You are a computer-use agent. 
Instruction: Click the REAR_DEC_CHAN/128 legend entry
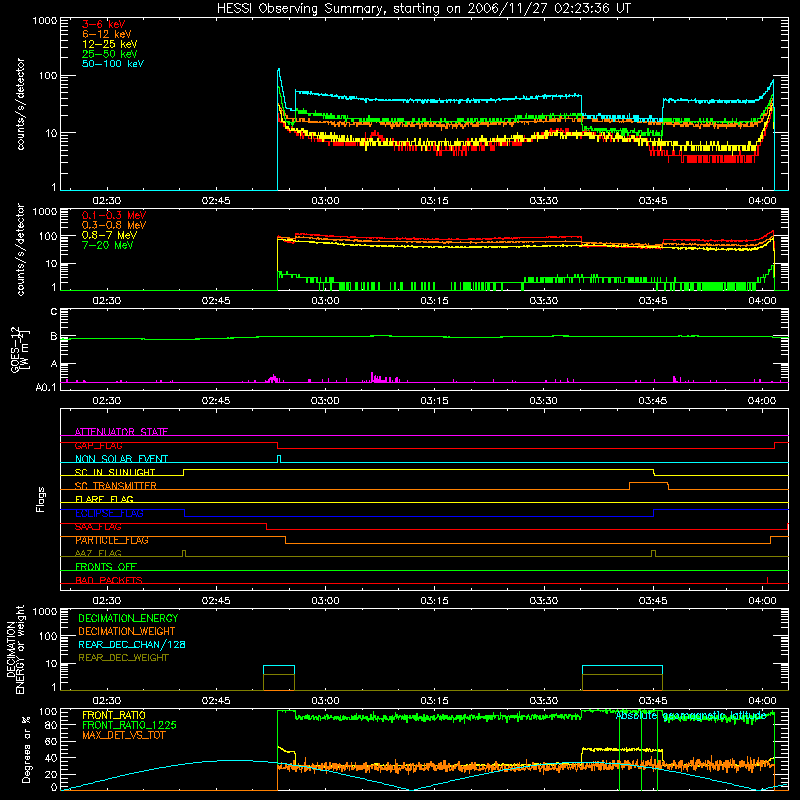coord(132,645)
